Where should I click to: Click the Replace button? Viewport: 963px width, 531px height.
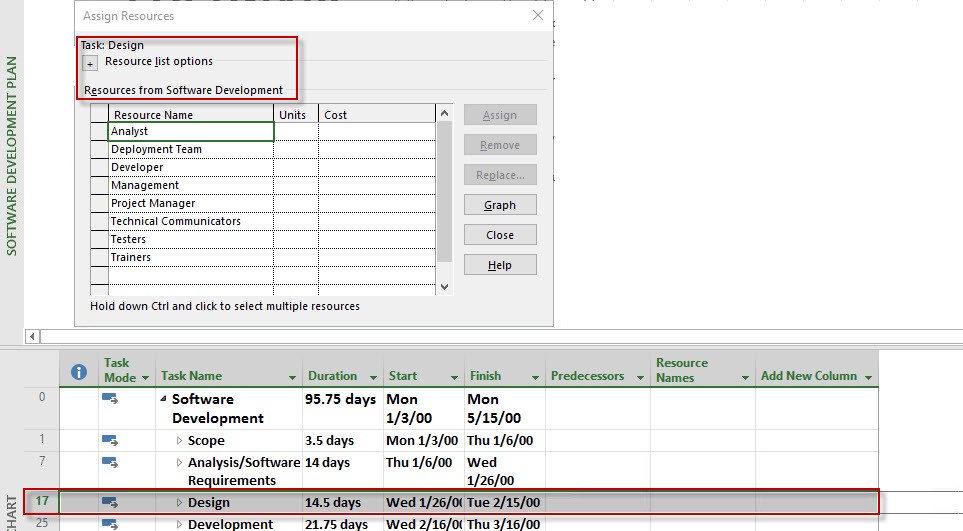pos(500,175)
